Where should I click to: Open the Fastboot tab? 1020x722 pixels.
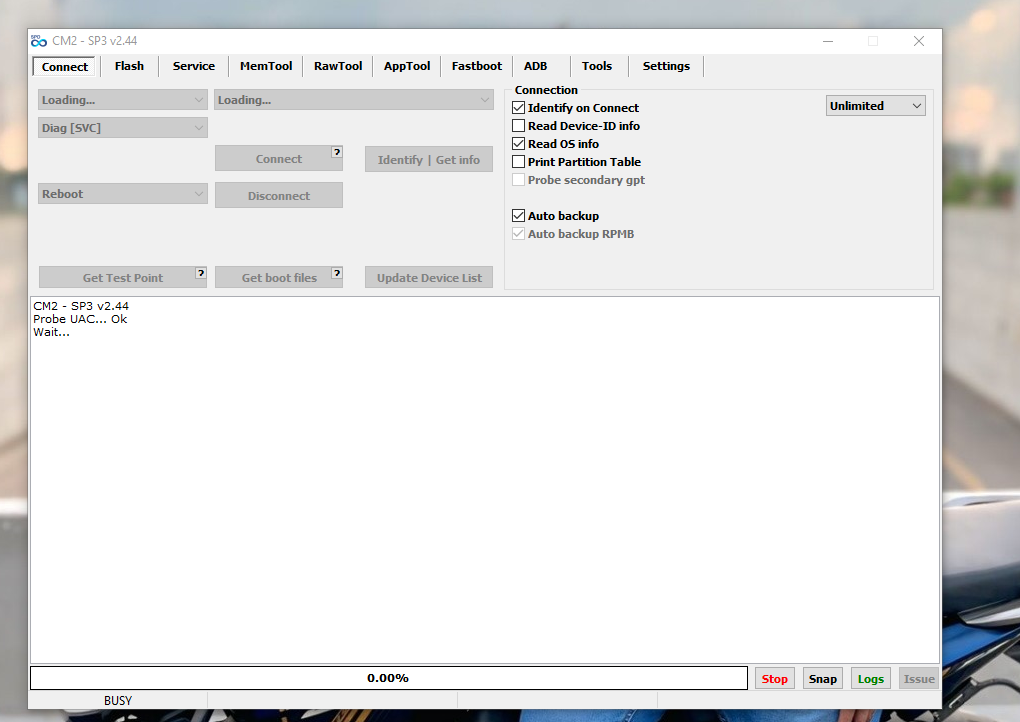pos(476,66)
